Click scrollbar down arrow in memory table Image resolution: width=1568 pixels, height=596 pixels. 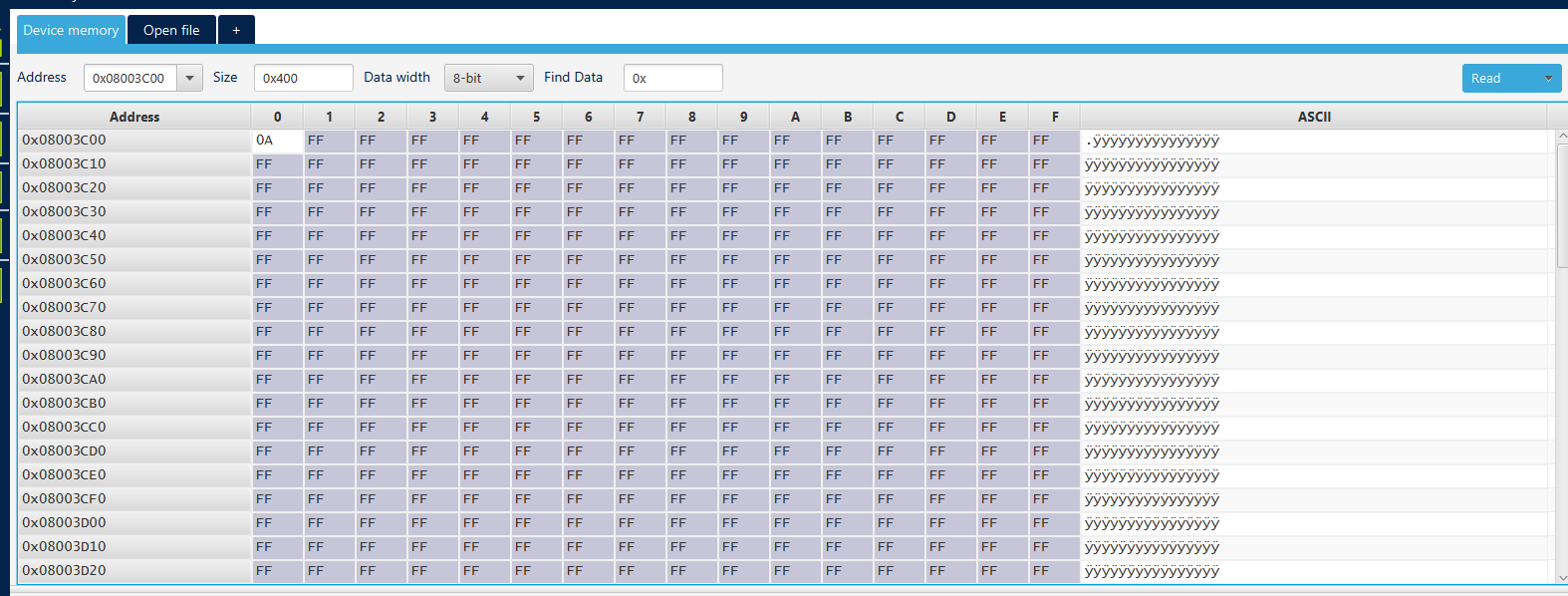pos(1561,578)
